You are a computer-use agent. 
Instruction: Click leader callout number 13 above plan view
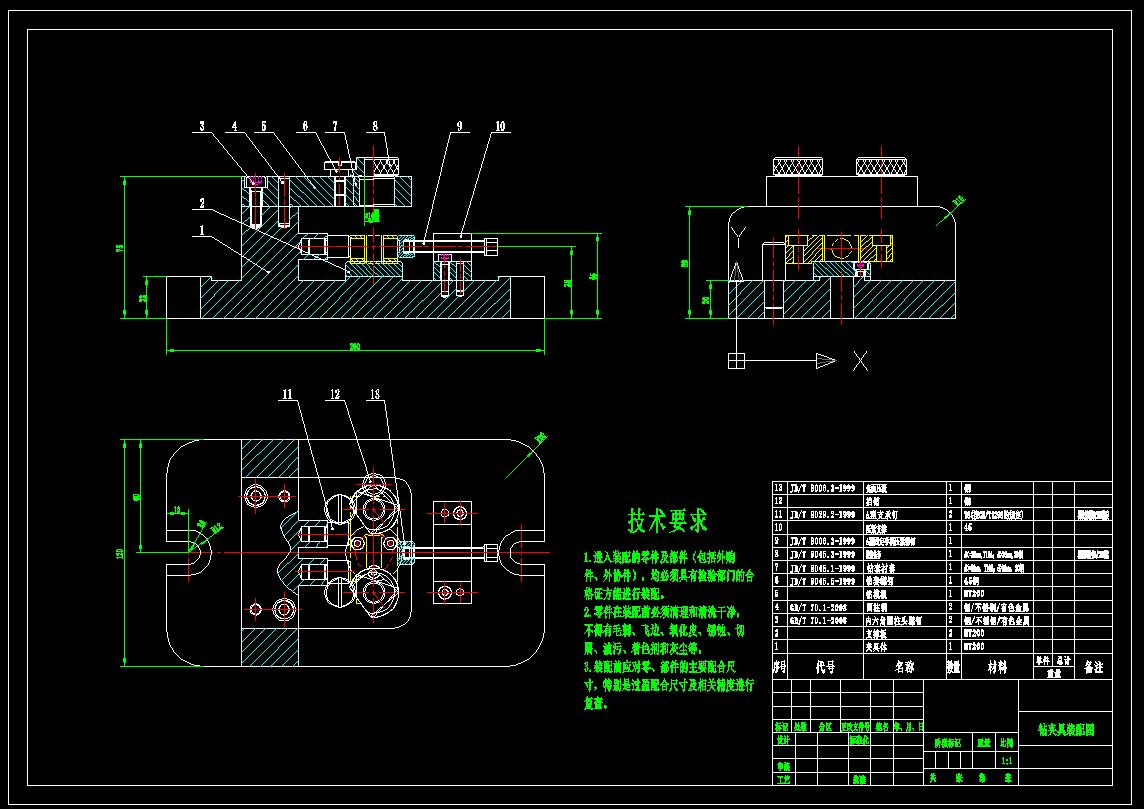click(375, 394)
